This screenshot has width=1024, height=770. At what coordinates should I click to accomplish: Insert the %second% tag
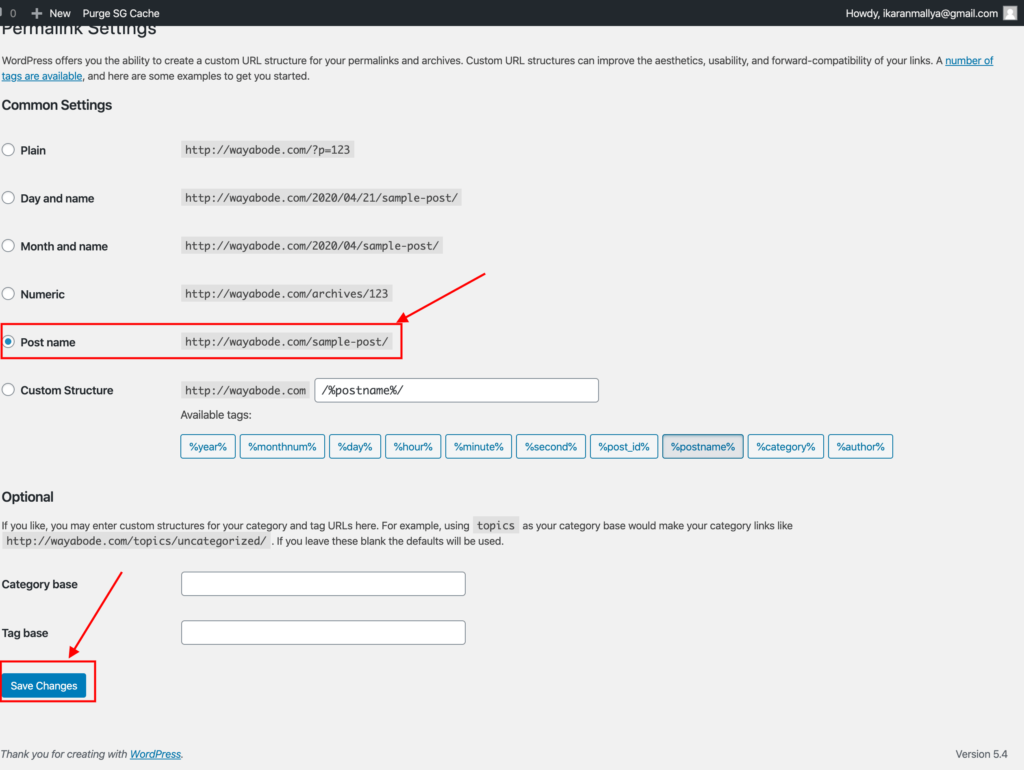[551, 447]
